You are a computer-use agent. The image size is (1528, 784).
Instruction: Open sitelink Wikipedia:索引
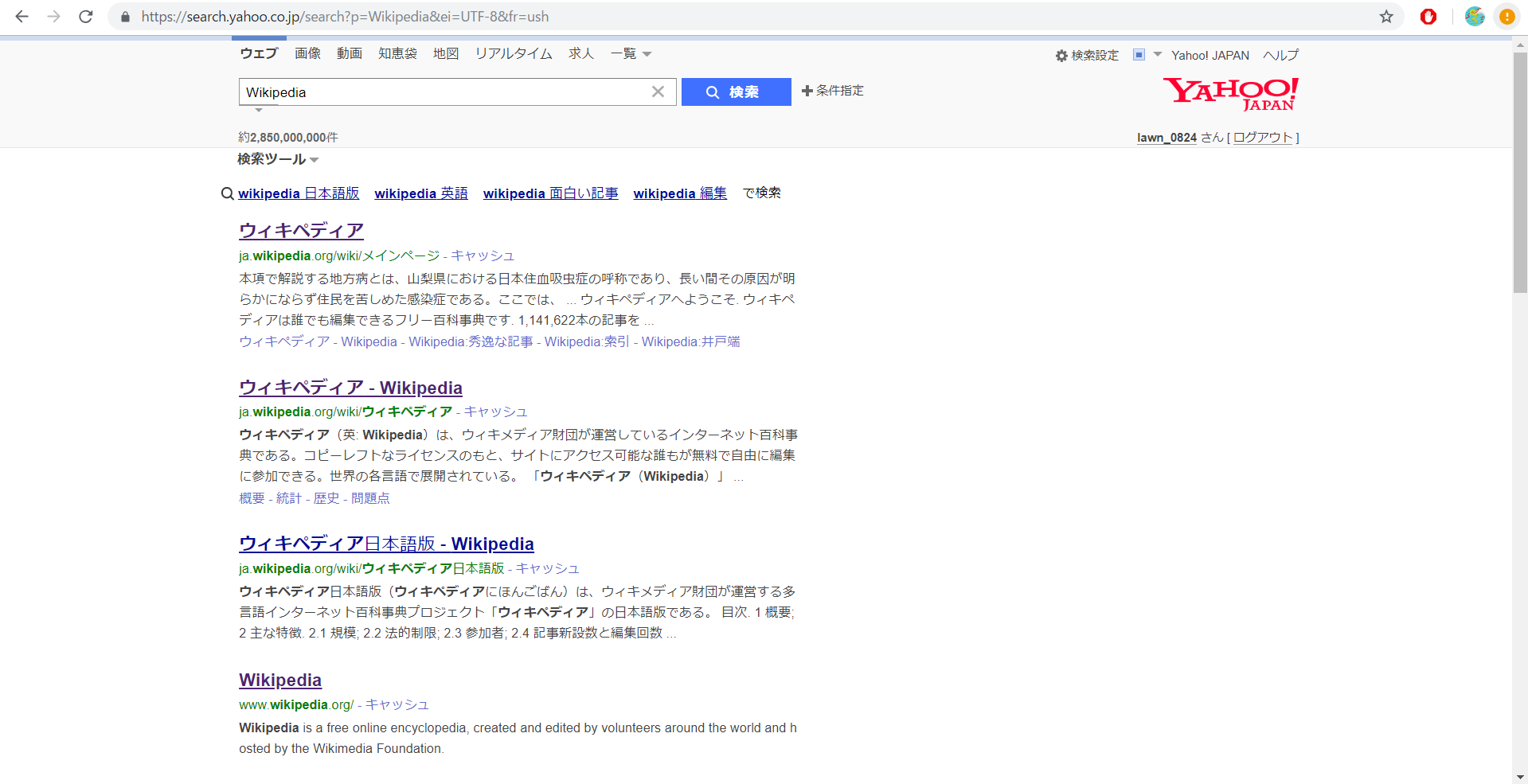pos(587,341)
